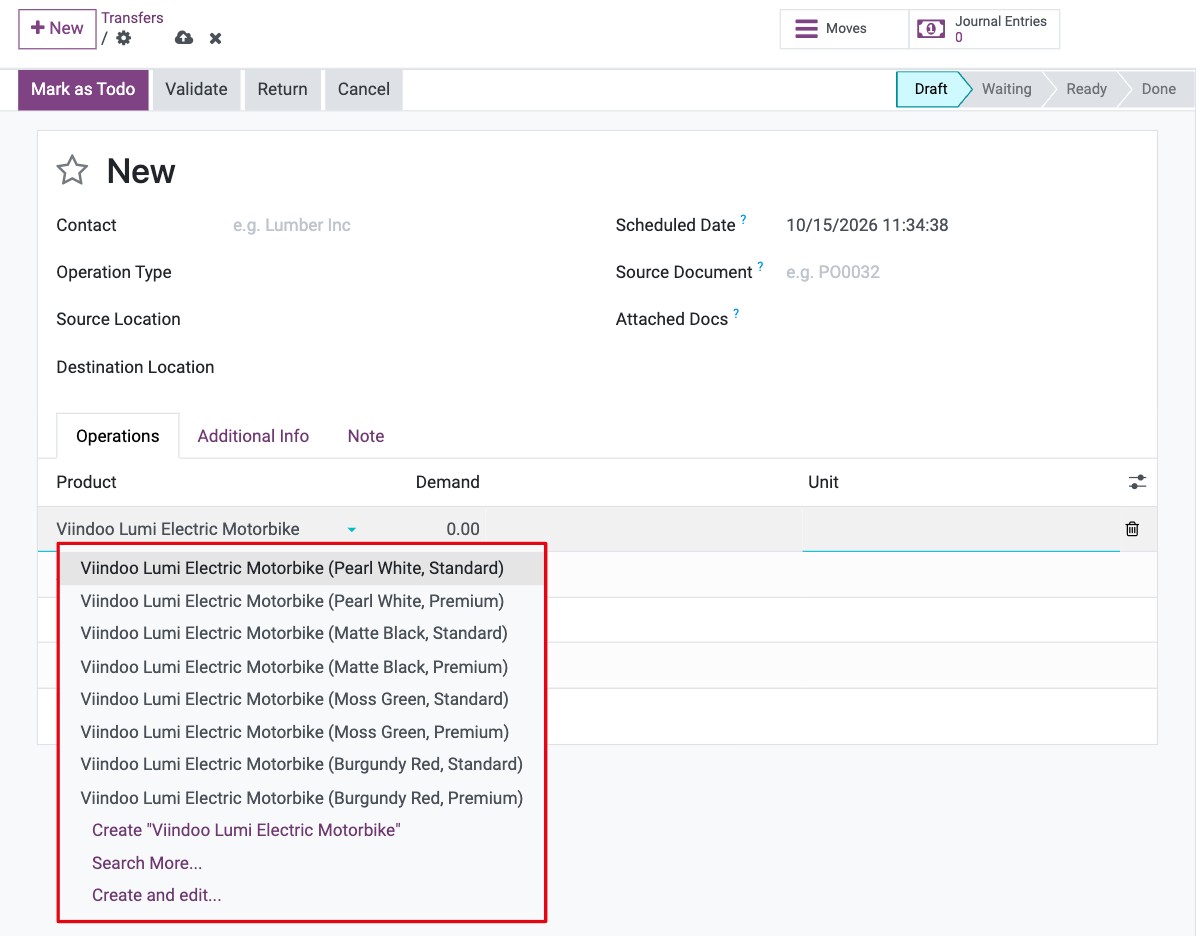Switch to the Operations tab

[x=118, y=436]
